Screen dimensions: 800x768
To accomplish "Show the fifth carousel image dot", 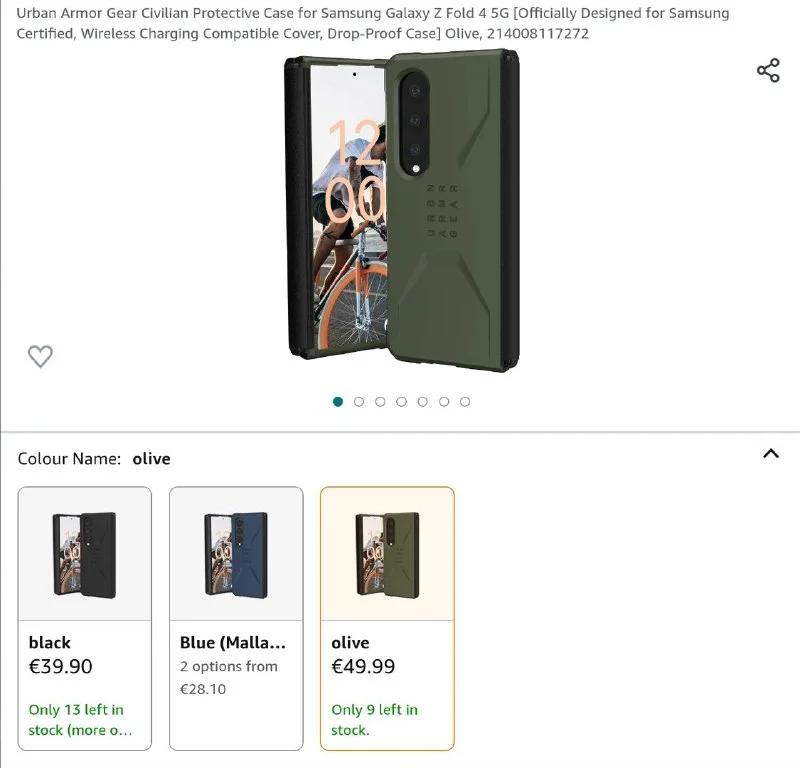I will point(422,402).
